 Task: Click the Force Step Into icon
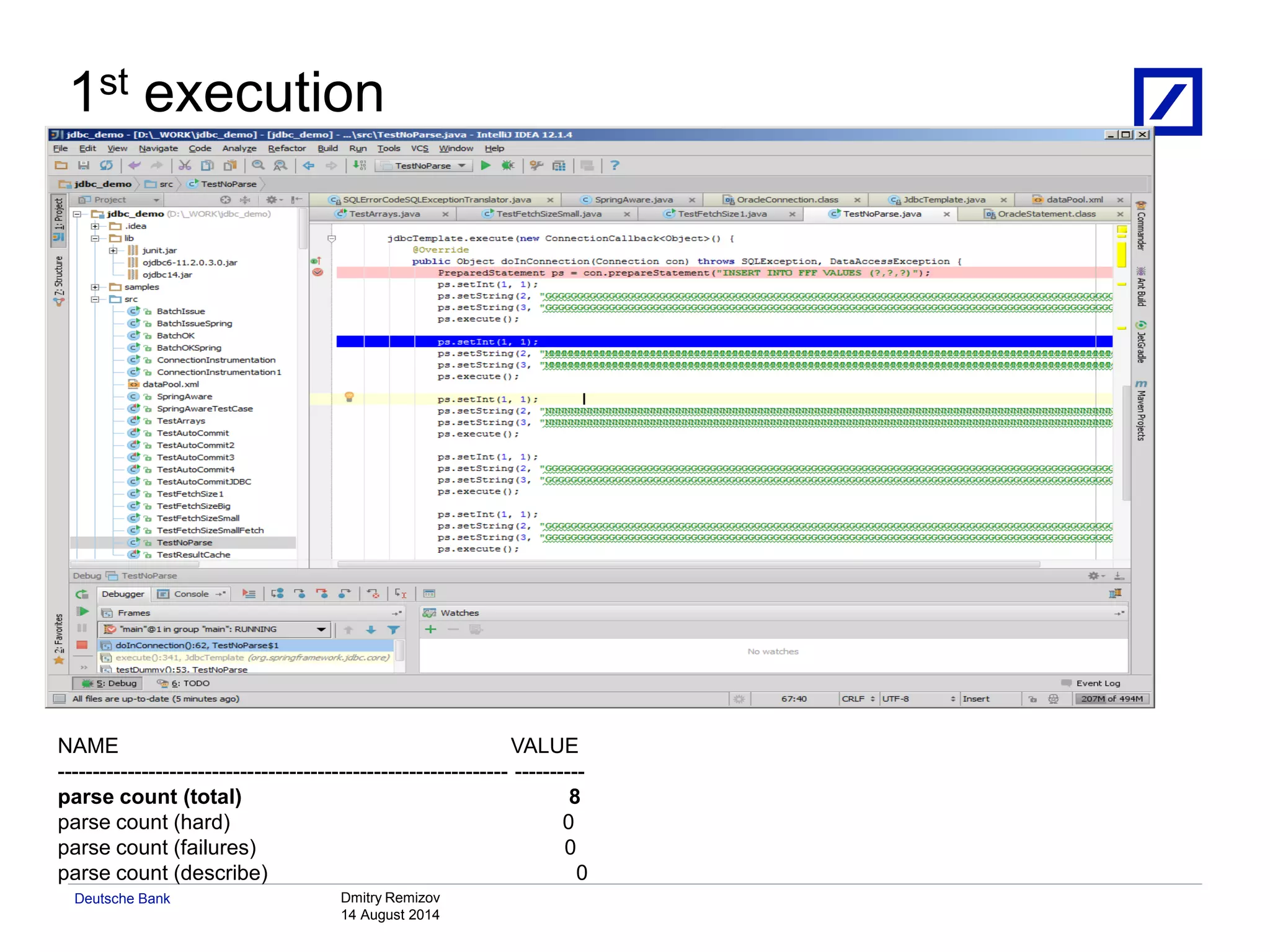[x=322, y=594]
